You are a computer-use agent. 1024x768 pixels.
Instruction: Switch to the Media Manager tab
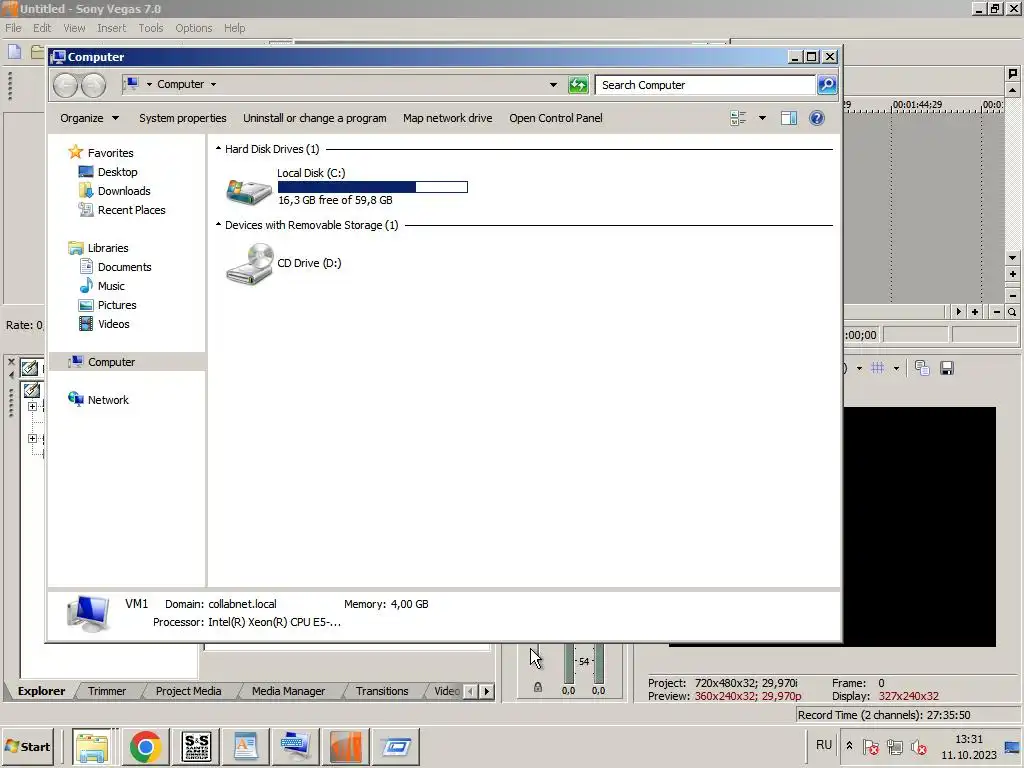288,691
